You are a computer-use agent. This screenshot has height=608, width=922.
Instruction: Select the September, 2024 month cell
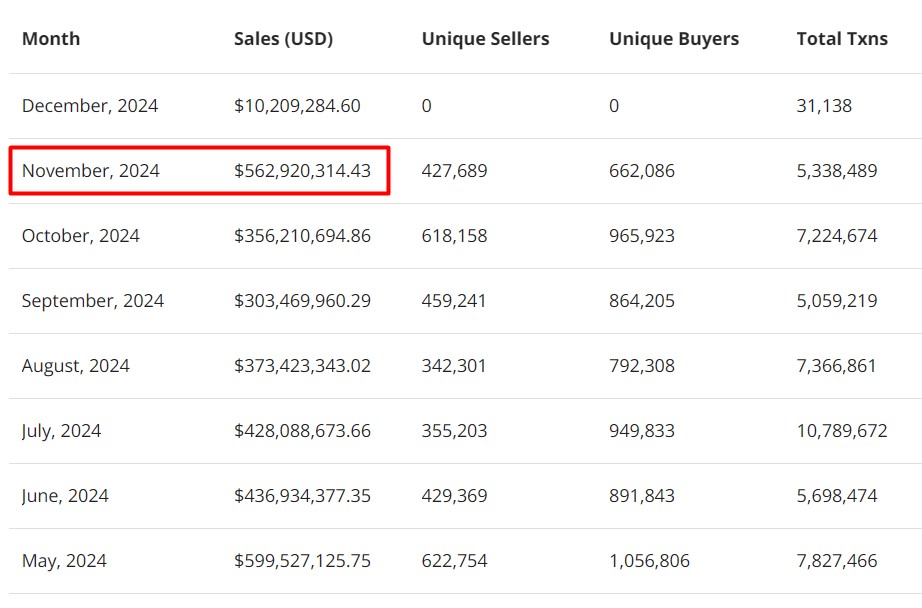point(93,301)
